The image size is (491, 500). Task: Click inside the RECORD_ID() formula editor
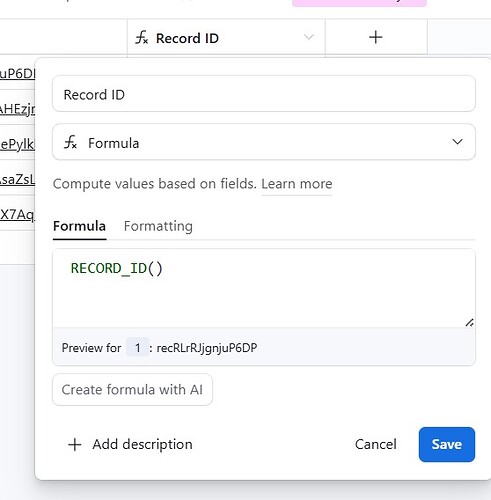pos(264,288)
